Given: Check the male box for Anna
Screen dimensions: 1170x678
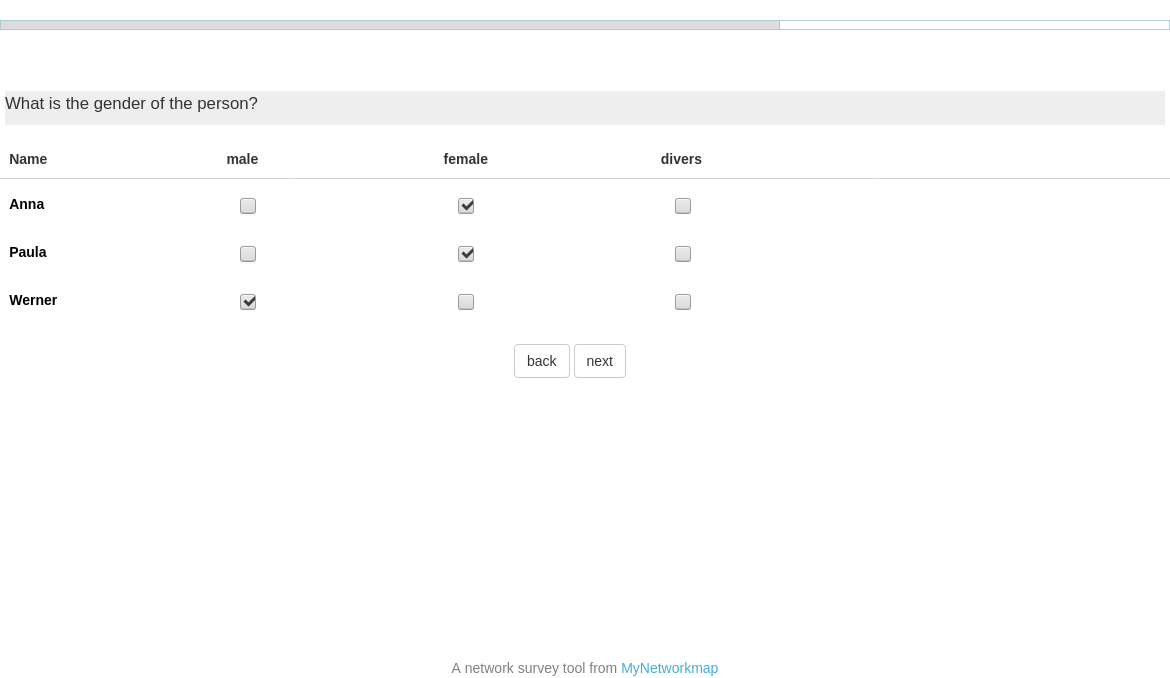Looking at the screenshot, I should coord(248,206).
